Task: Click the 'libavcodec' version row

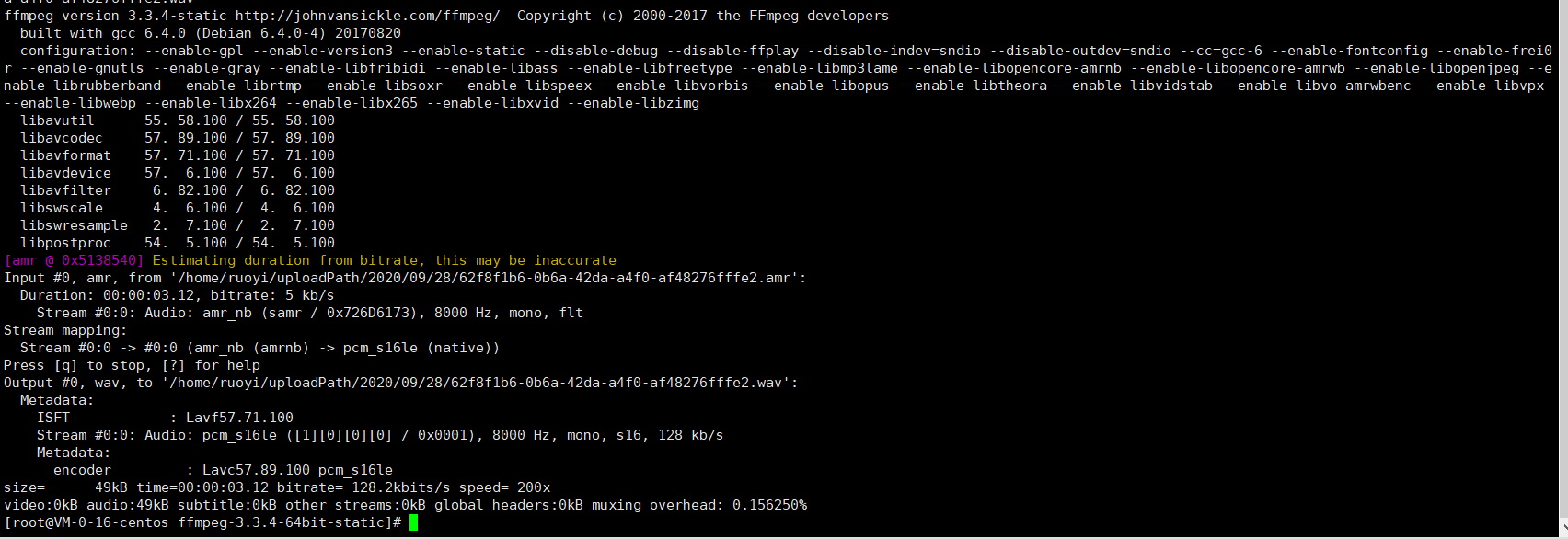Action: (x=178, y=138)
